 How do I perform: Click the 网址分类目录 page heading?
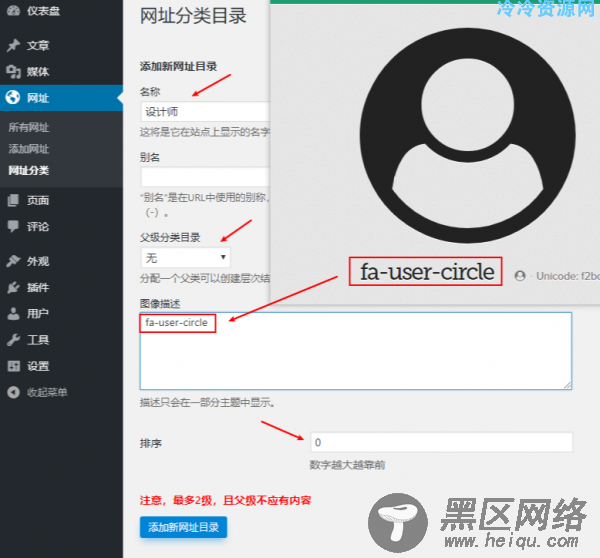tap(193, 16)
